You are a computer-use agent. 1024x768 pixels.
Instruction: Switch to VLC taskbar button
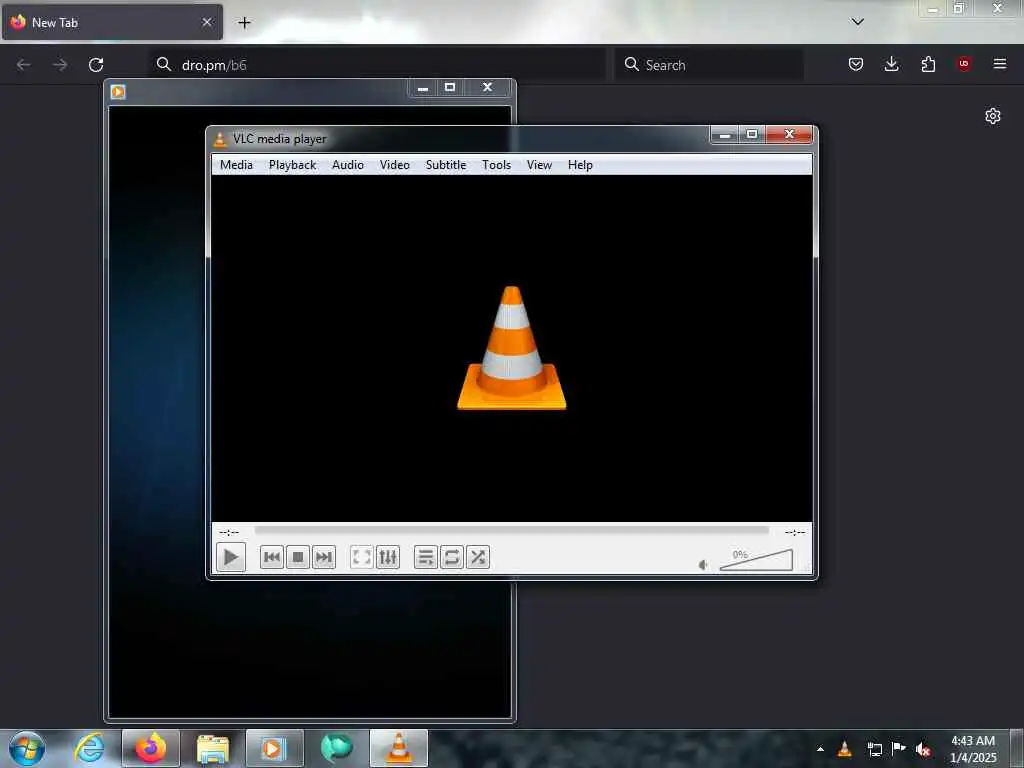pyautogui.click(x=399, y=748)
